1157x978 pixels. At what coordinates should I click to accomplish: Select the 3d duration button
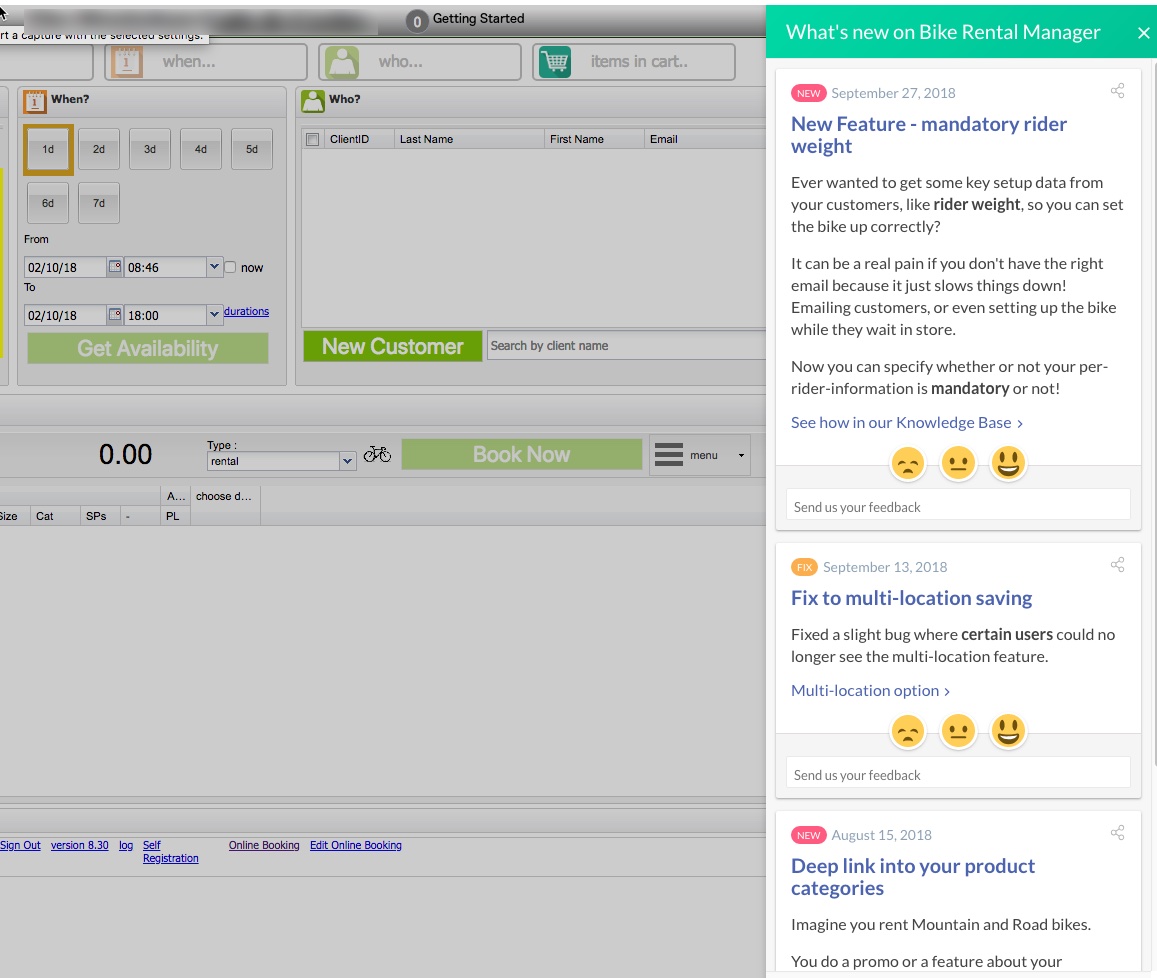coord(150,149)
